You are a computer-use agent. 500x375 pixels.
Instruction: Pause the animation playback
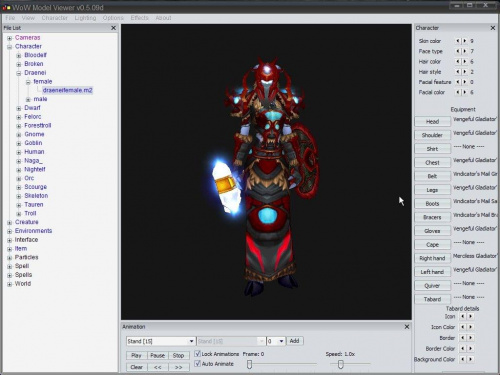(158, 355)
